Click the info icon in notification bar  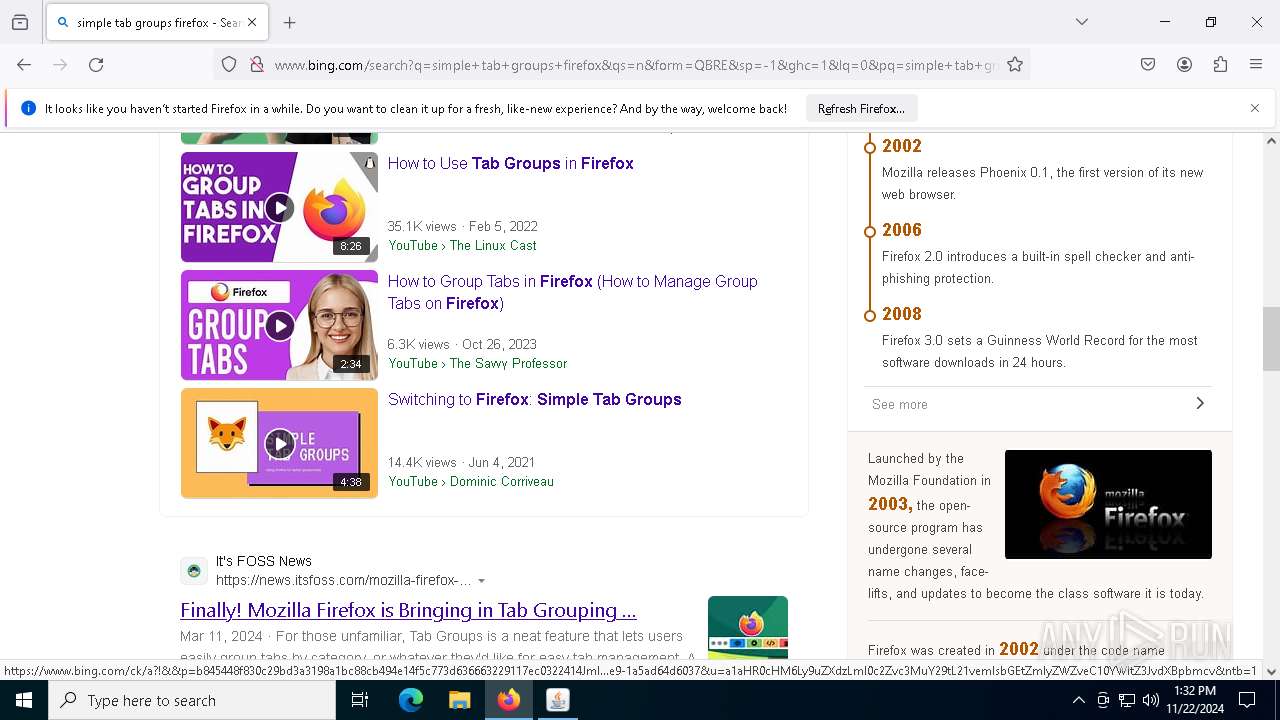pyautogui.click(x=28, y=108)
